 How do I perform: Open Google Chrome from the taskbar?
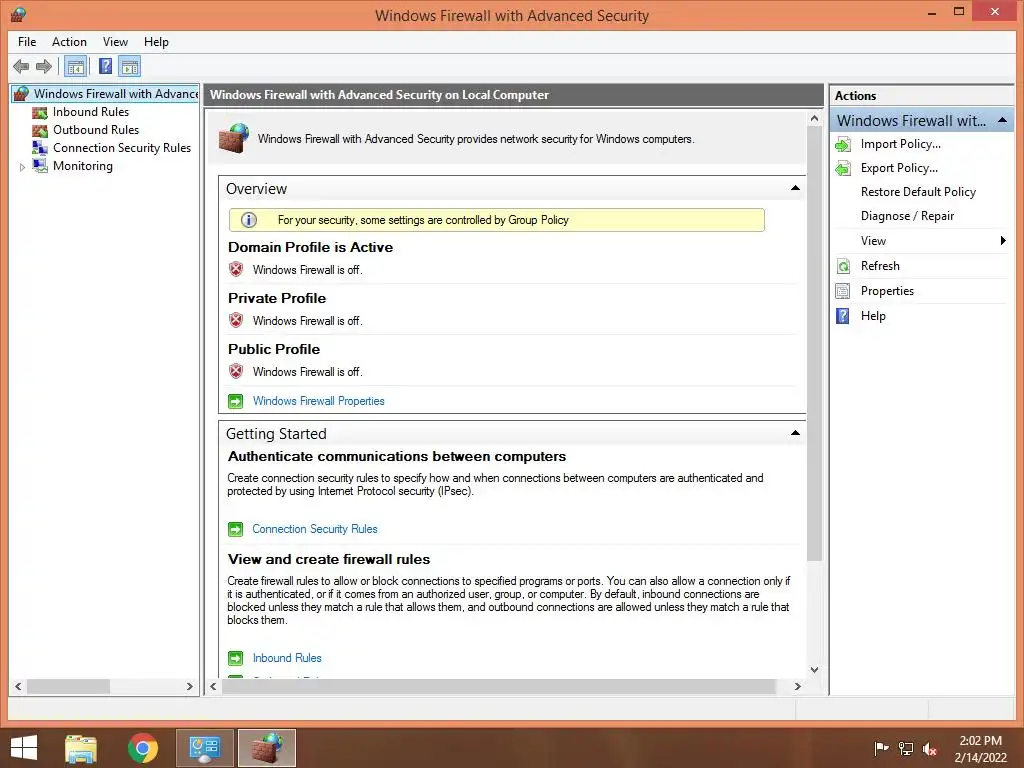pyautogui.click(x=143, y=748)
